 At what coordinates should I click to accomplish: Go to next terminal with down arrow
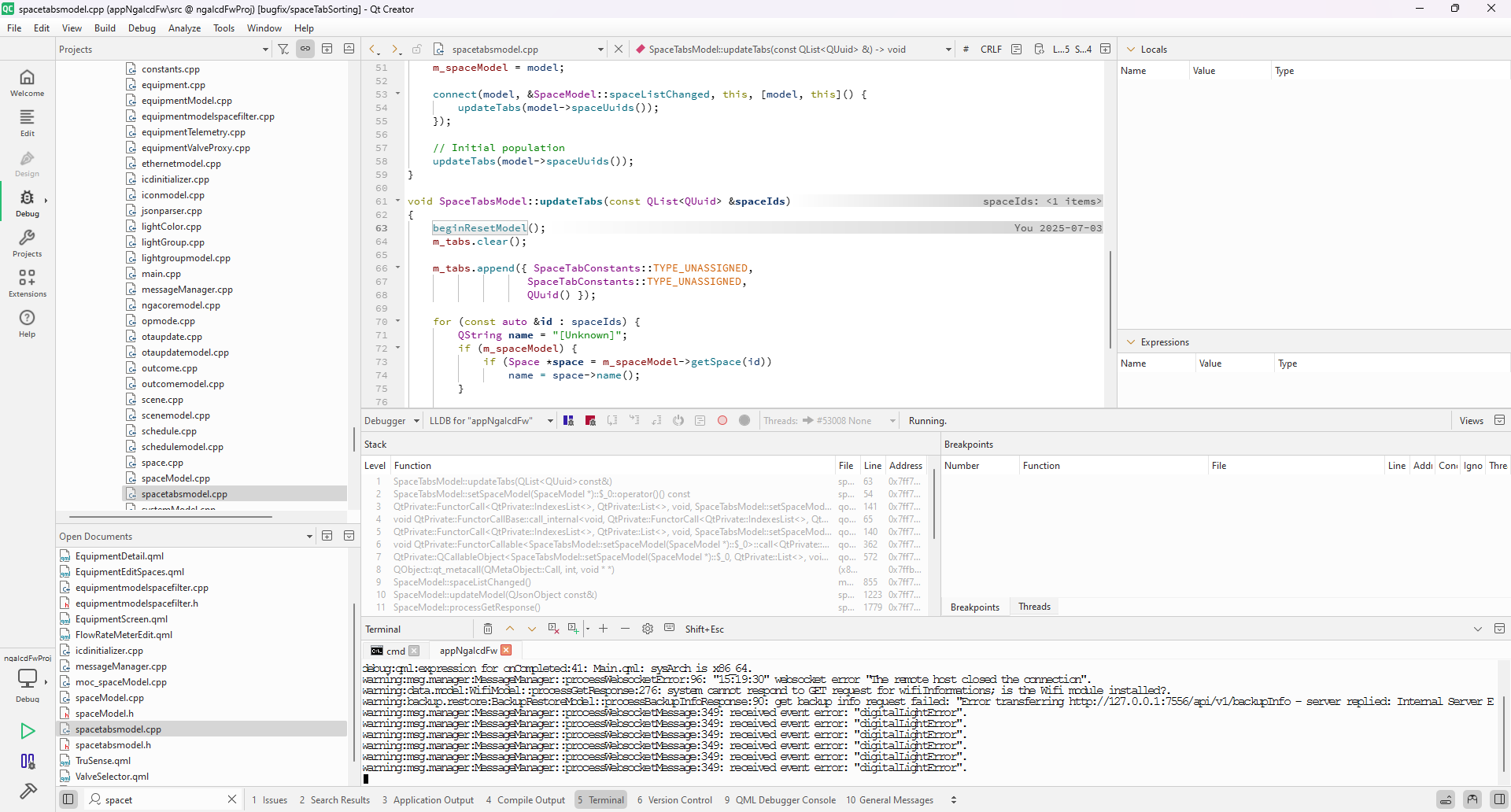[532, 629]
